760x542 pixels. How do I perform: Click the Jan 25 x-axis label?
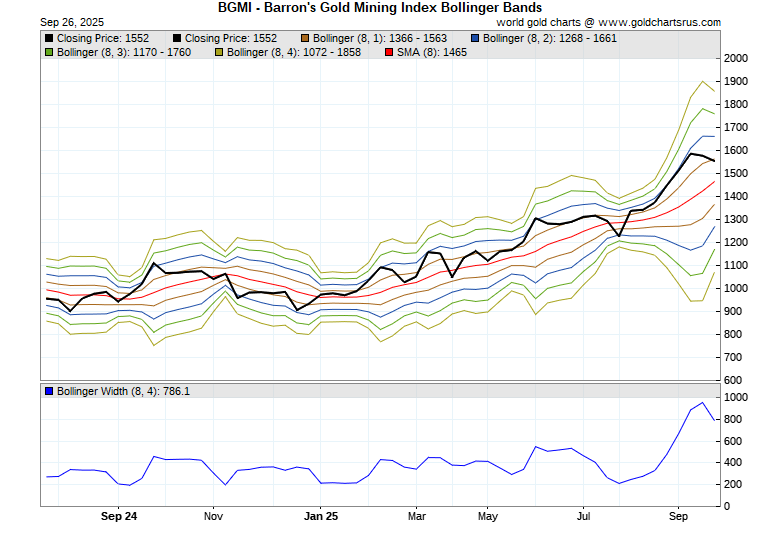321,517
